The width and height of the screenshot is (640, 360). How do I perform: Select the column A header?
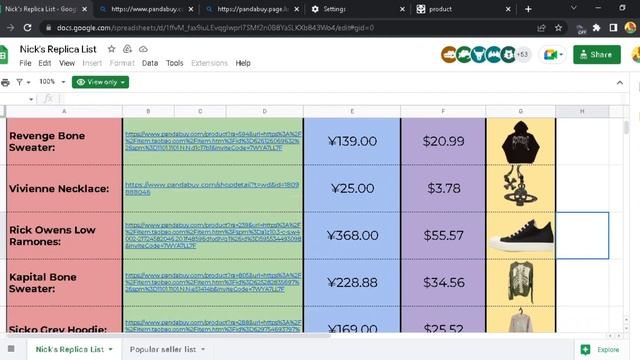pos(64,111)
